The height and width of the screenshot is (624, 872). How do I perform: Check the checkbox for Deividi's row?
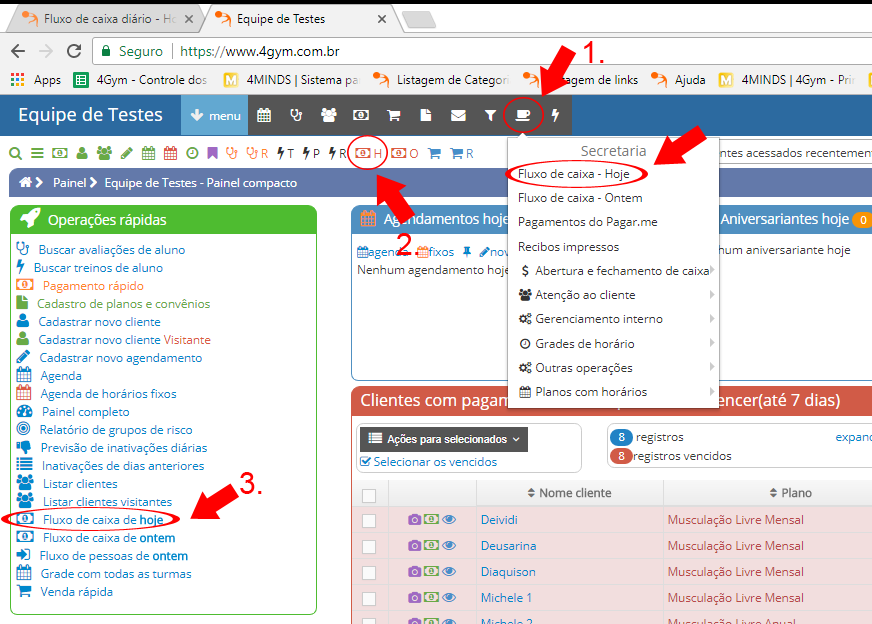(x=369, y=521)
